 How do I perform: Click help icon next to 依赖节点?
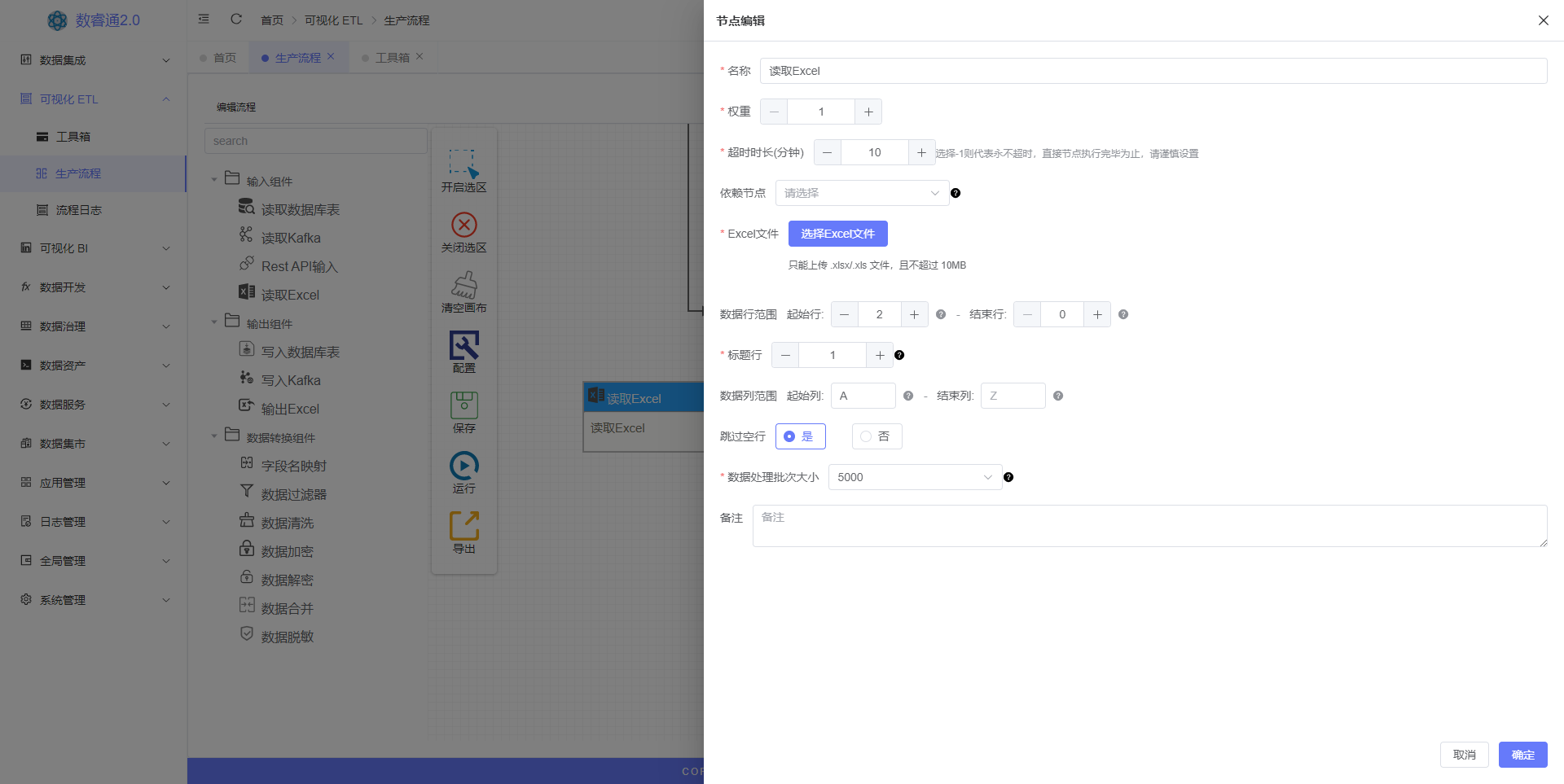click(956, 193)
